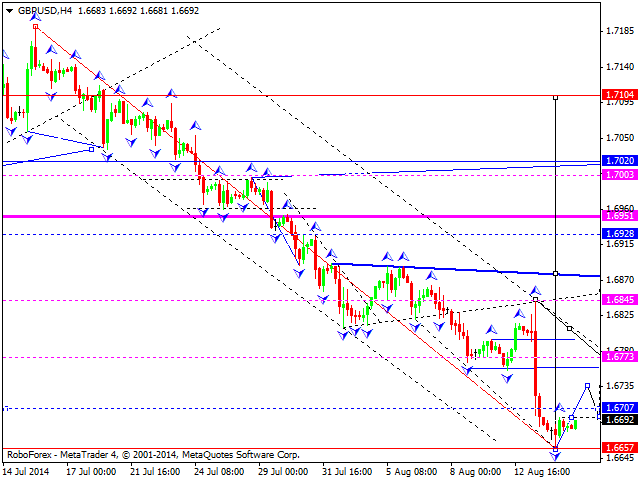Screen dimensions: 640x480
Task: Click the magenta 1.7003 price label
Action: 620,175
